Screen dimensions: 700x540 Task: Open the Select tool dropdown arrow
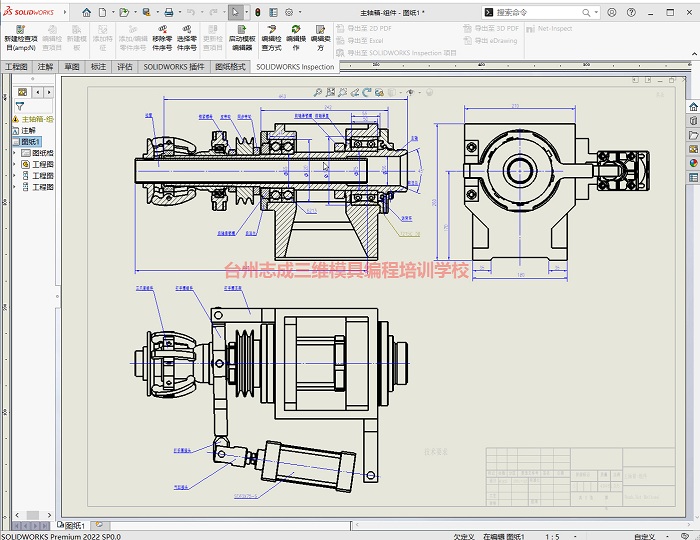pyautogui.click(x=246, y=12)
